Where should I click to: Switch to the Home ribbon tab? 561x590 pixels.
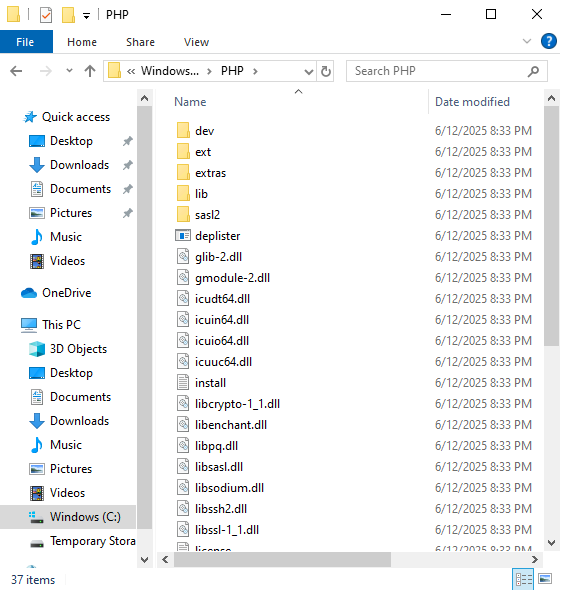click(x=82, y=42)
